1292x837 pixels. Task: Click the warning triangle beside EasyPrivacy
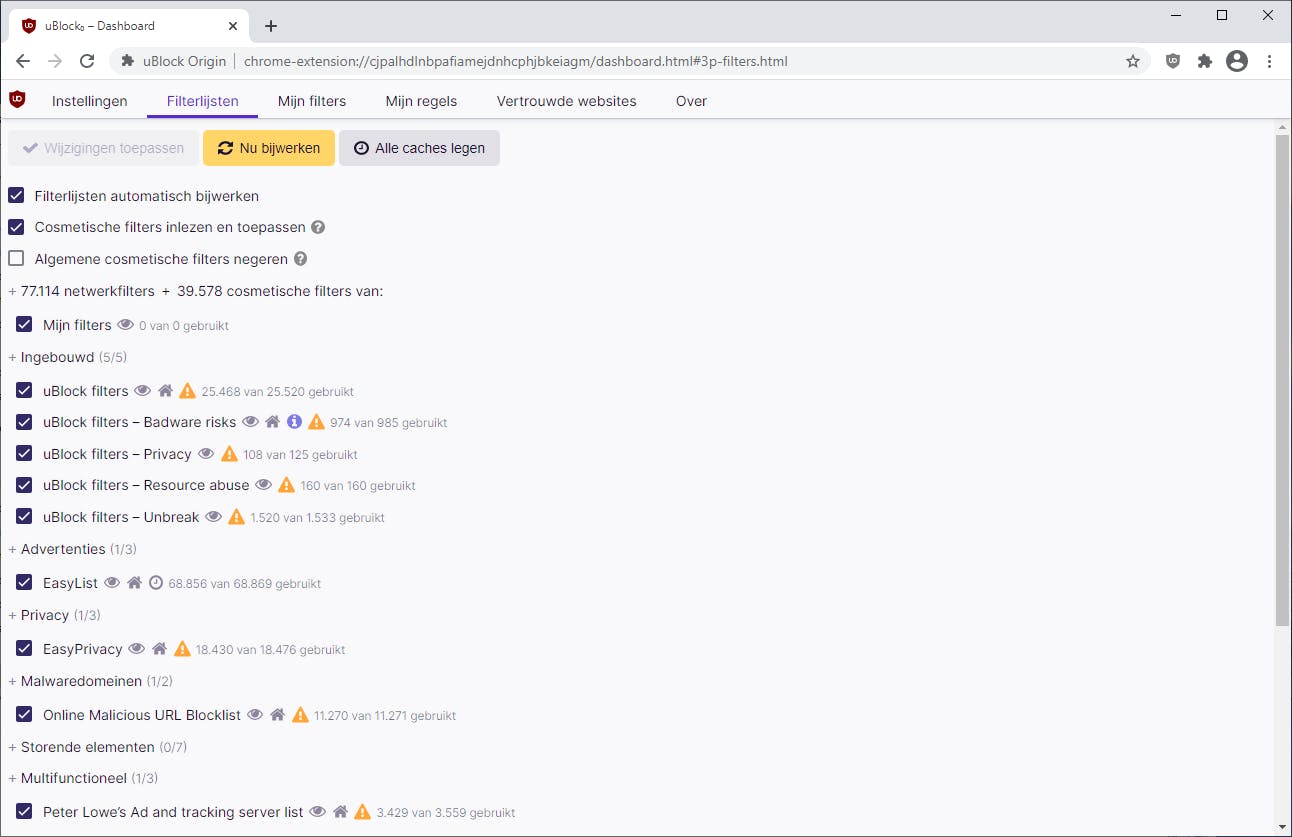182,649
